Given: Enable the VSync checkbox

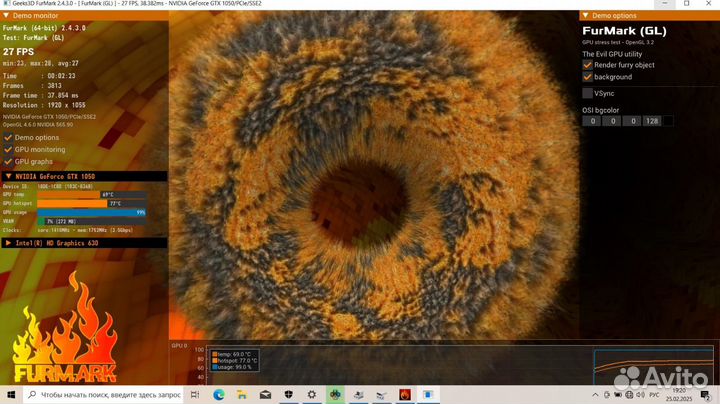Looking at the screenshot, I should pos(588,93).
